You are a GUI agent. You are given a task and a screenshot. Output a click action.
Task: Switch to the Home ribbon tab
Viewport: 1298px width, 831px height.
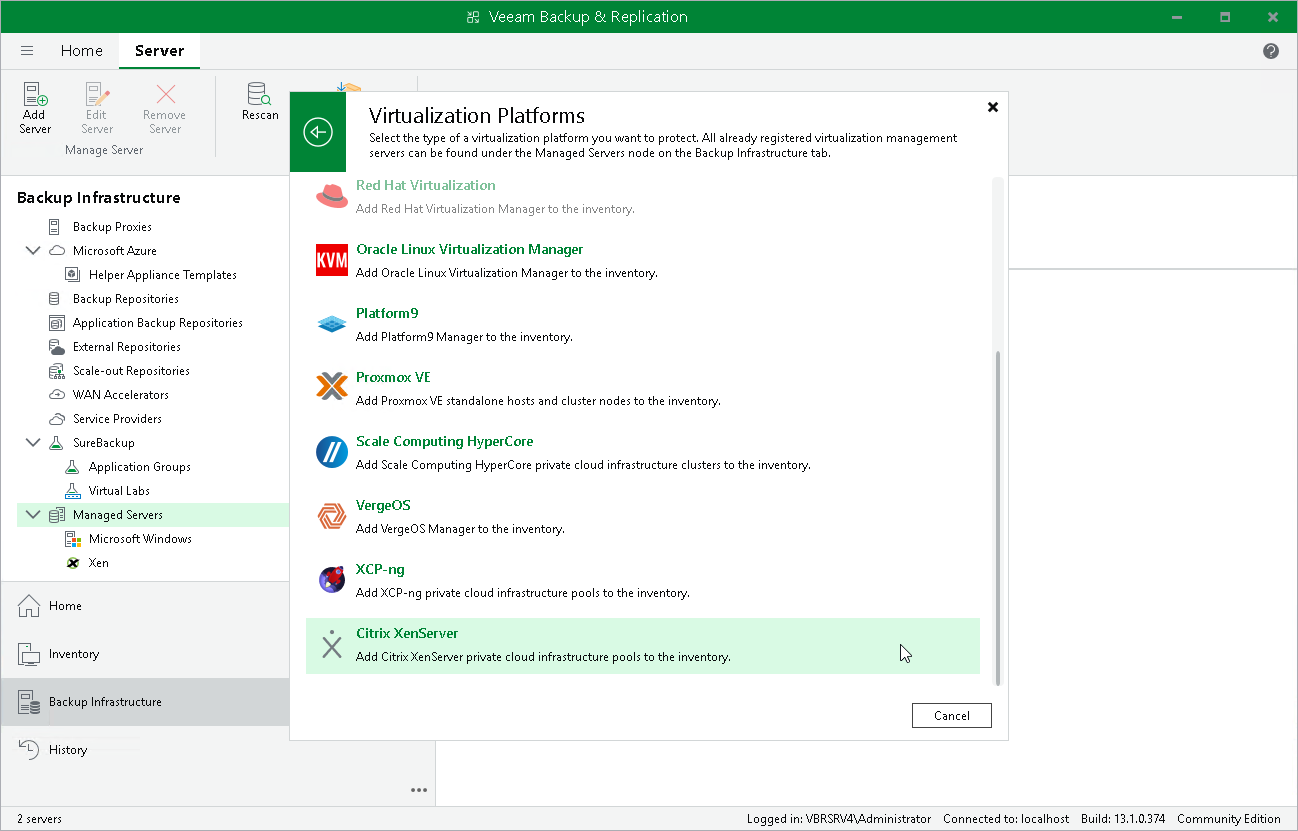81,51
